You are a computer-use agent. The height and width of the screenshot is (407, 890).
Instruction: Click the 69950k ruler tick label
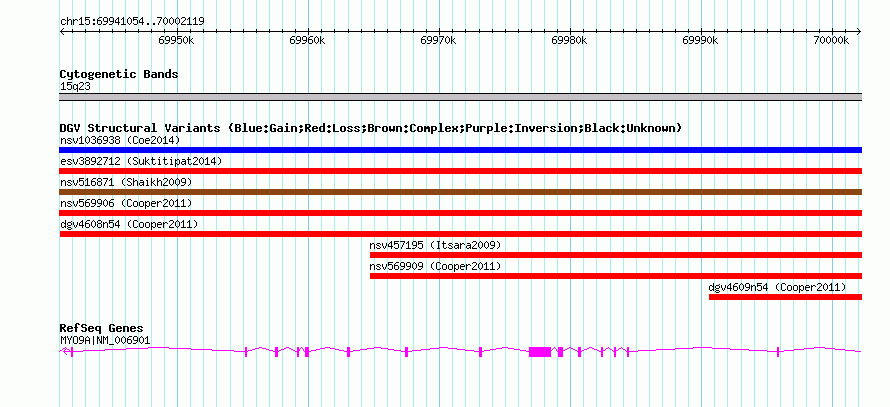click(177, 40)
